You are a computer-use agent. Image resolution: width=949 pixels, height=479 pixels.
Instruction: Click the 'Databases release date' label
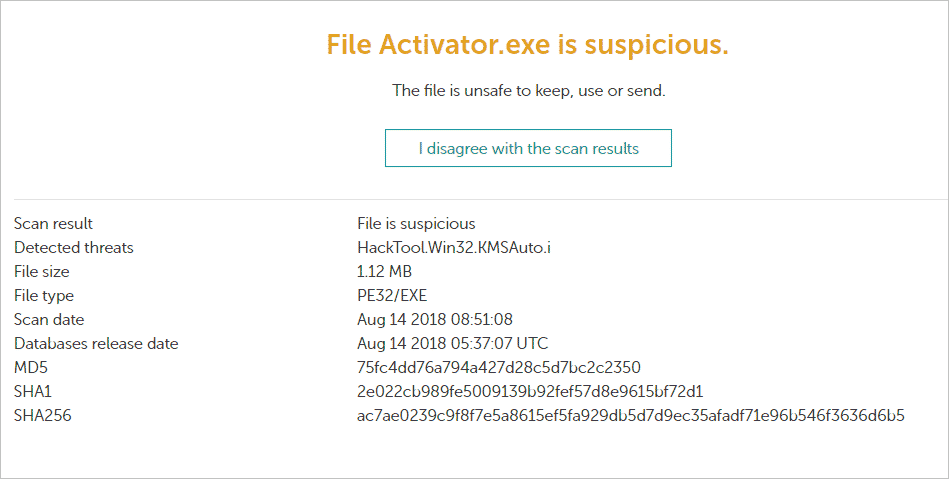pos(96,343)
